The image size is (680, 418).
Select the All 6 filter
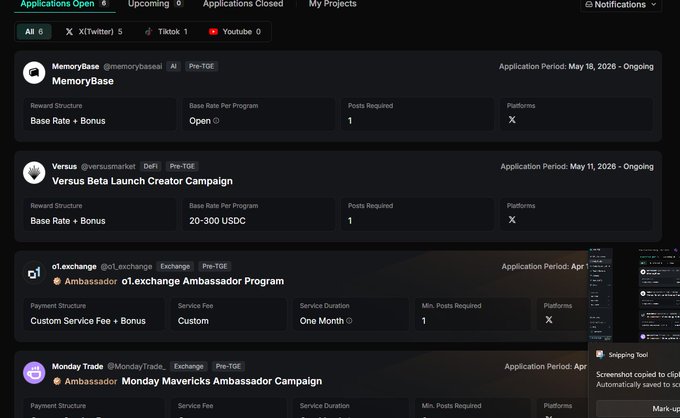tap(34, 32)
